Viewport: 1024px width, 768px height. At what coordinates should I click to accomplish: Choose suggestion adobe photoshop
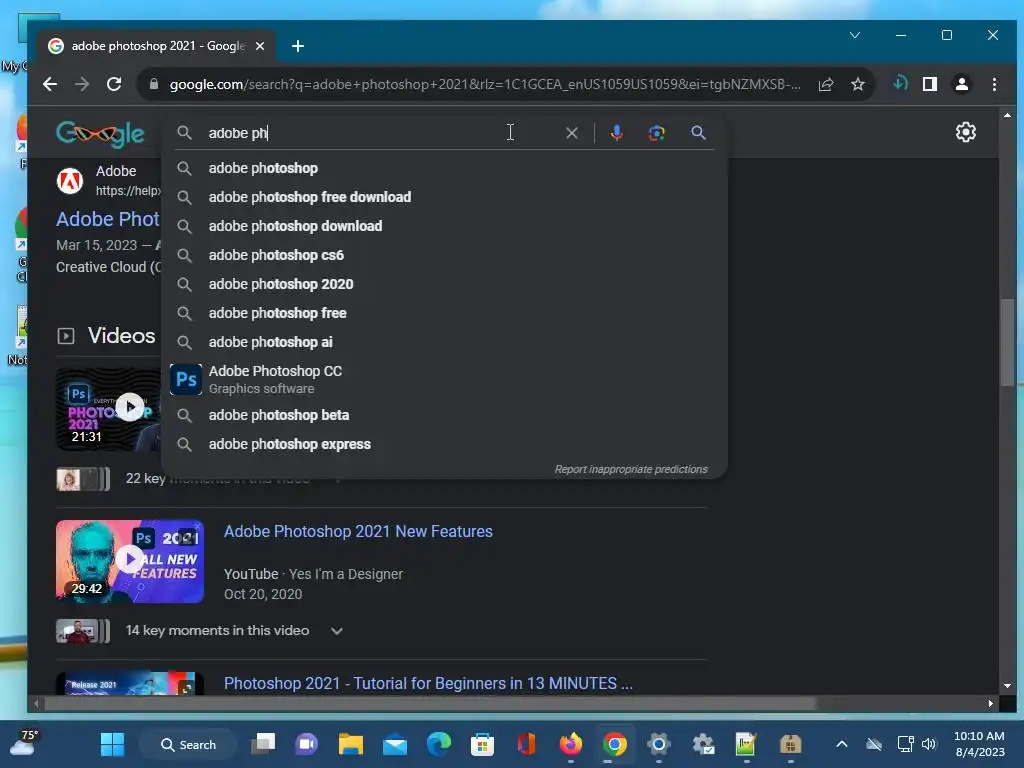(x=444, y=168)
